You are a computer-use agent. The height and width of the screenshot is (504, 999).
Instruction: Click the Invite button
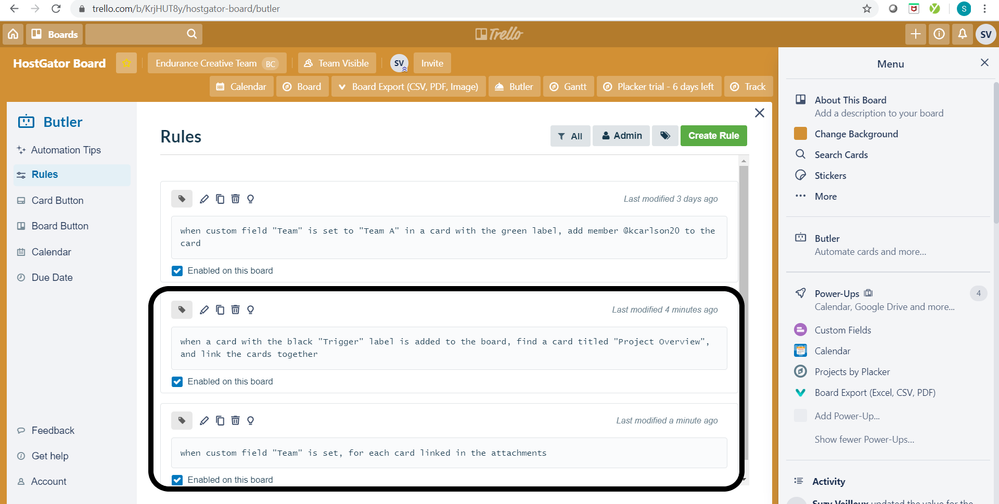tap(432, 63)
